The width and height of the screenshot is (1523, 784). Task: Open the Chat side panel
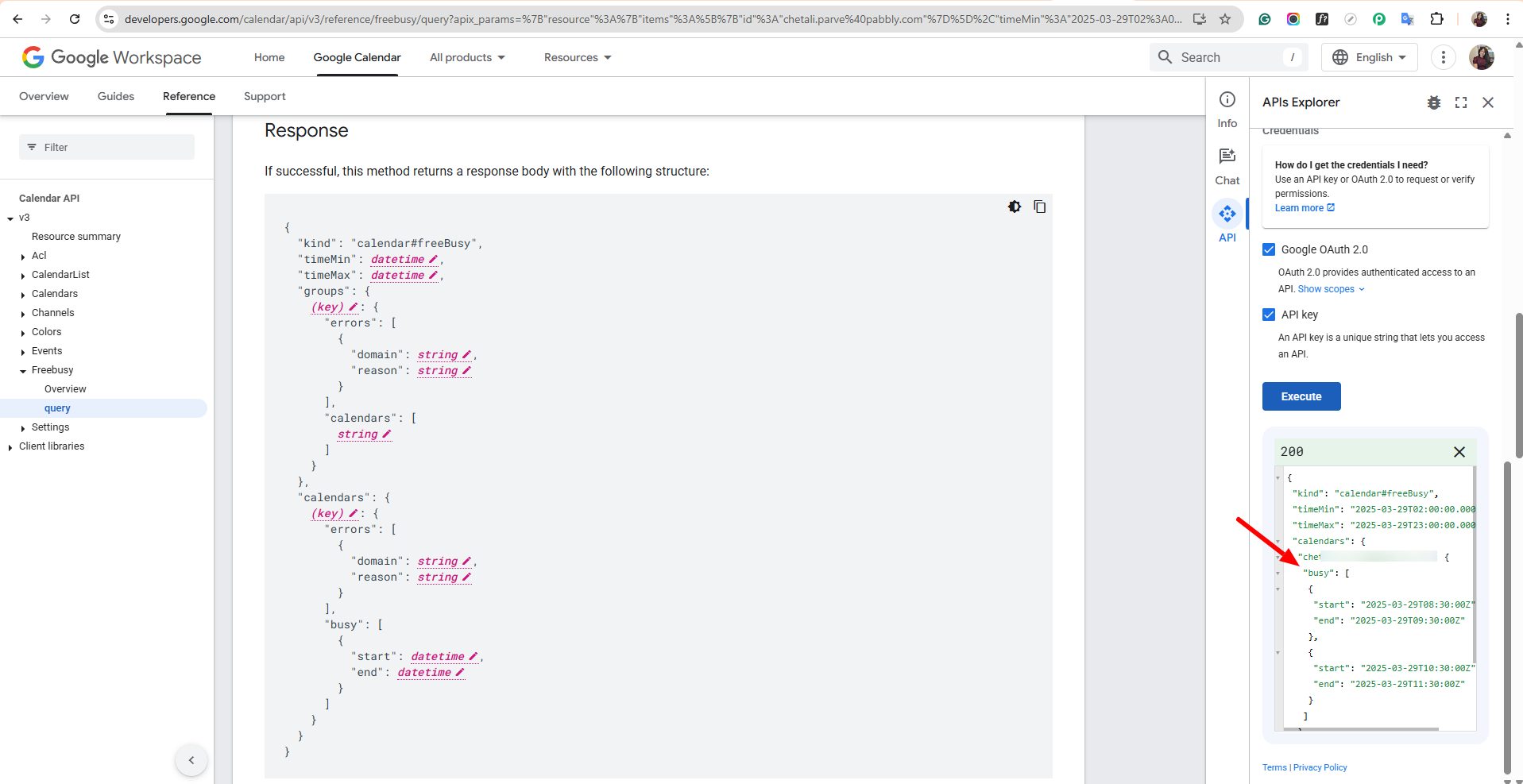(x=1227, y=166)
